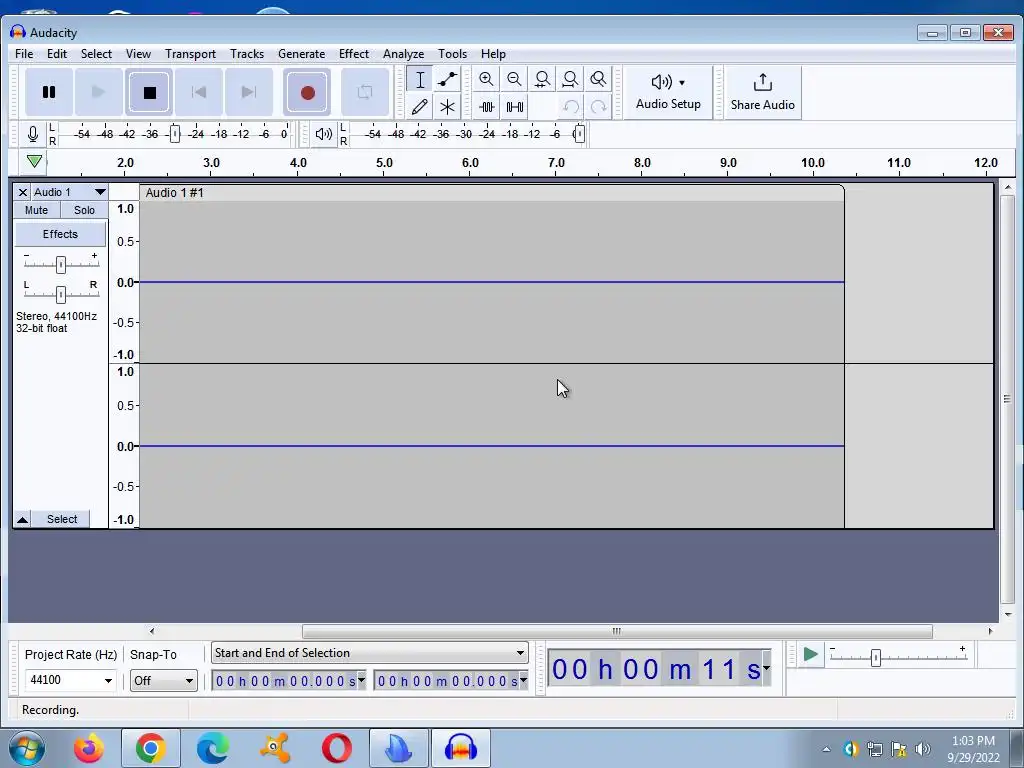Choose the Envelope tool
Viewport: 1024px width, 768px height.
[447, 80]
